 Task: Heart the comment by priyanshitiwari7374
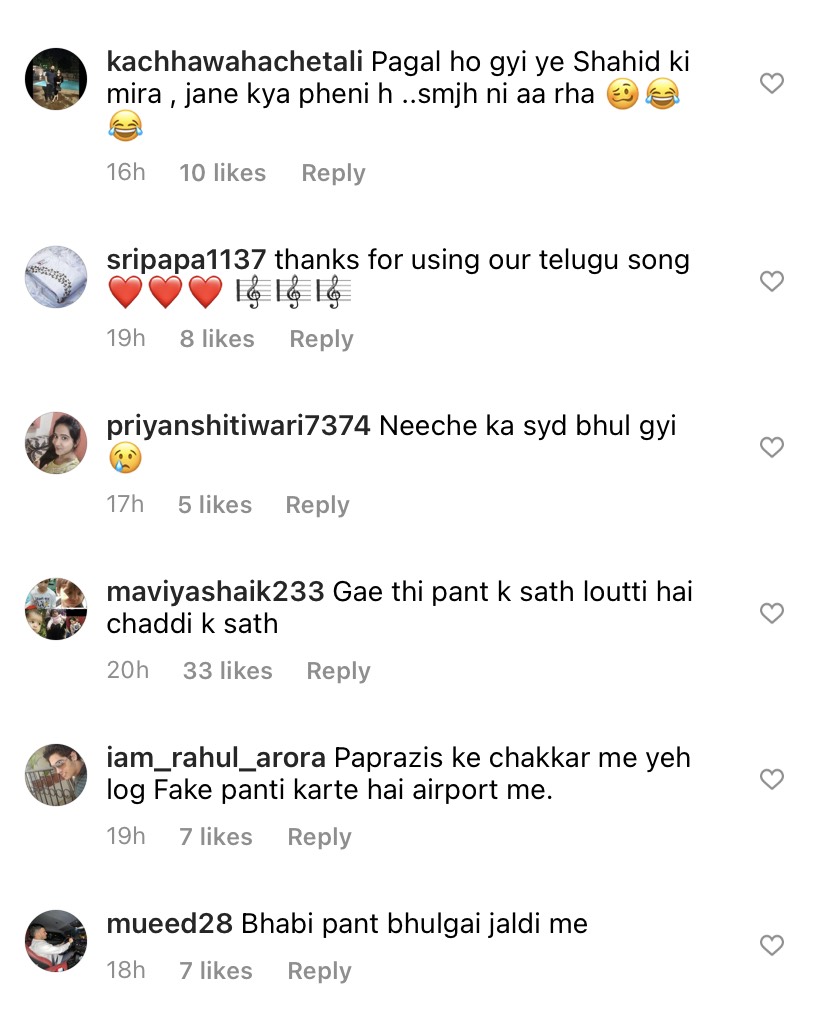click(771, 448)
